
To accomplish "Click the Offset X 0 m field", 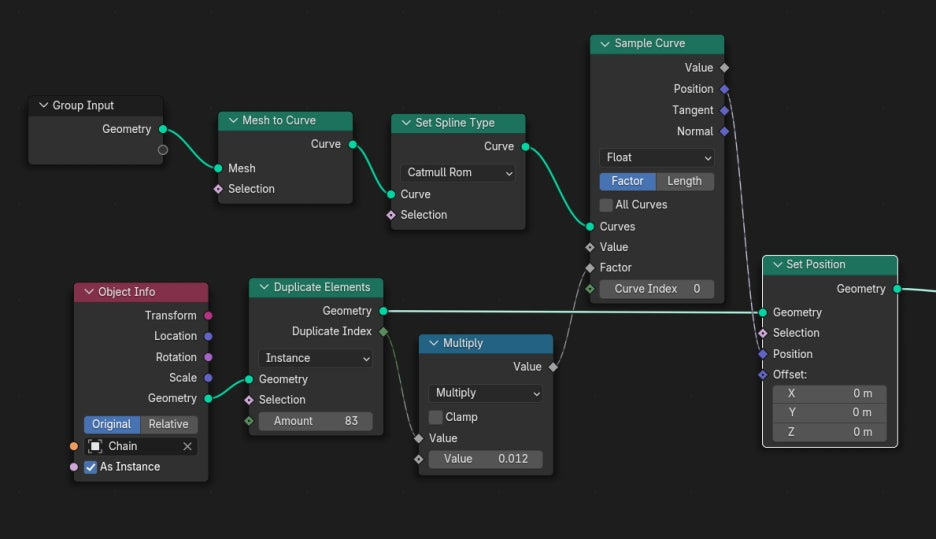I will [x=830, y=393].
